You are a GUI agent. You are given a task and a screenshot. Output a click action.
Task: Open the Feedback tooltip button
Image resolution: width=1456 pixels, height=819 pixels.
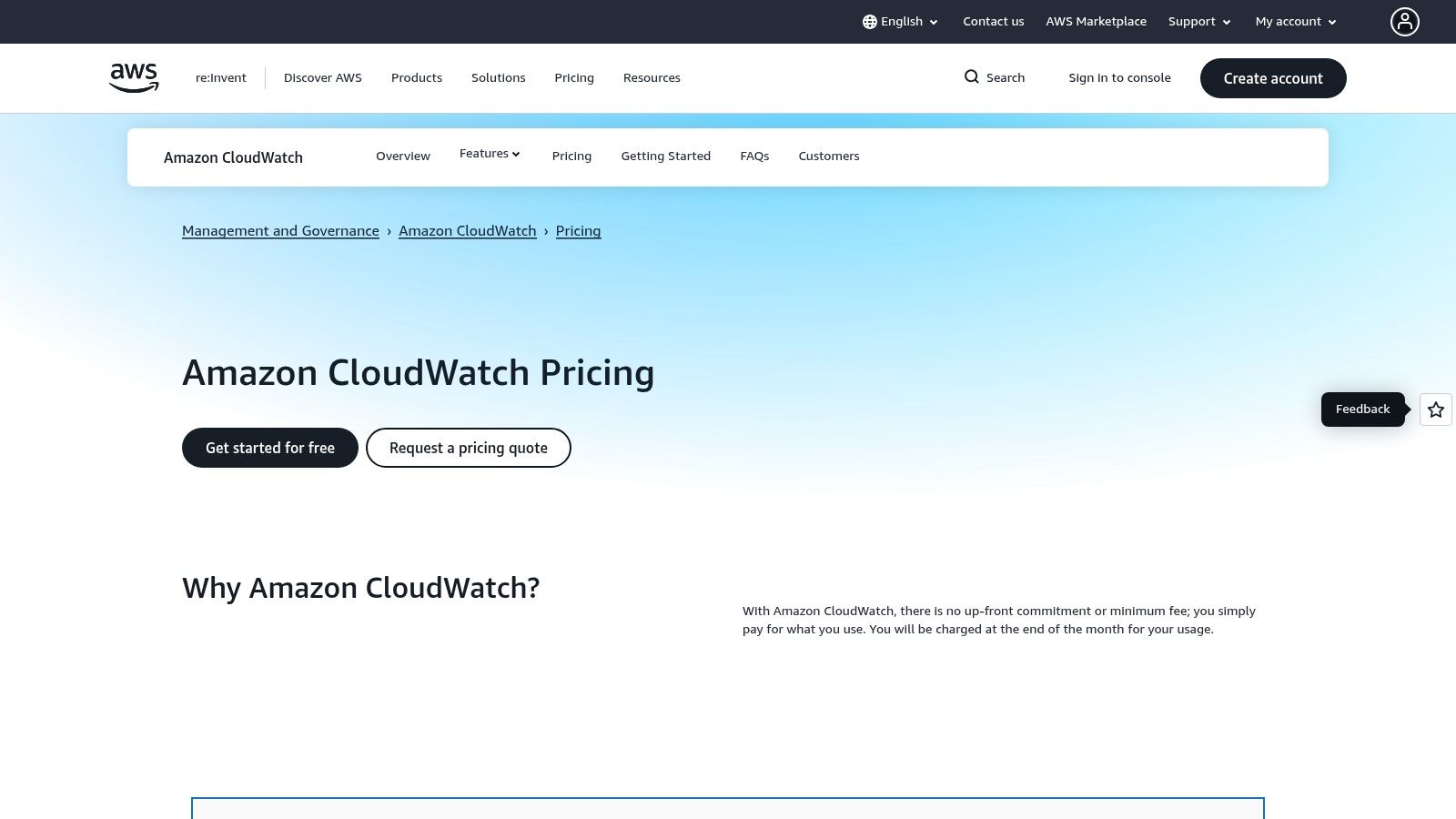[1362, 409]
